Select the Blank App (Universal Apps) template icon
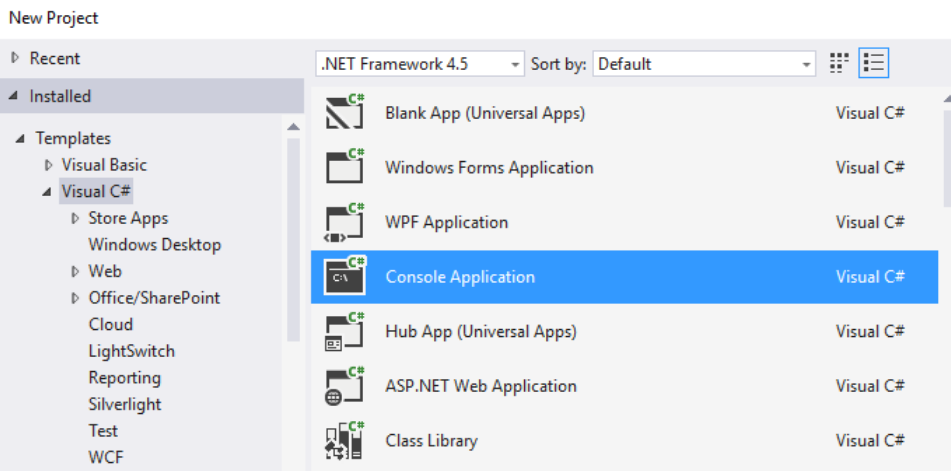This screenshot has height=471, width=951. pos(344,112)
